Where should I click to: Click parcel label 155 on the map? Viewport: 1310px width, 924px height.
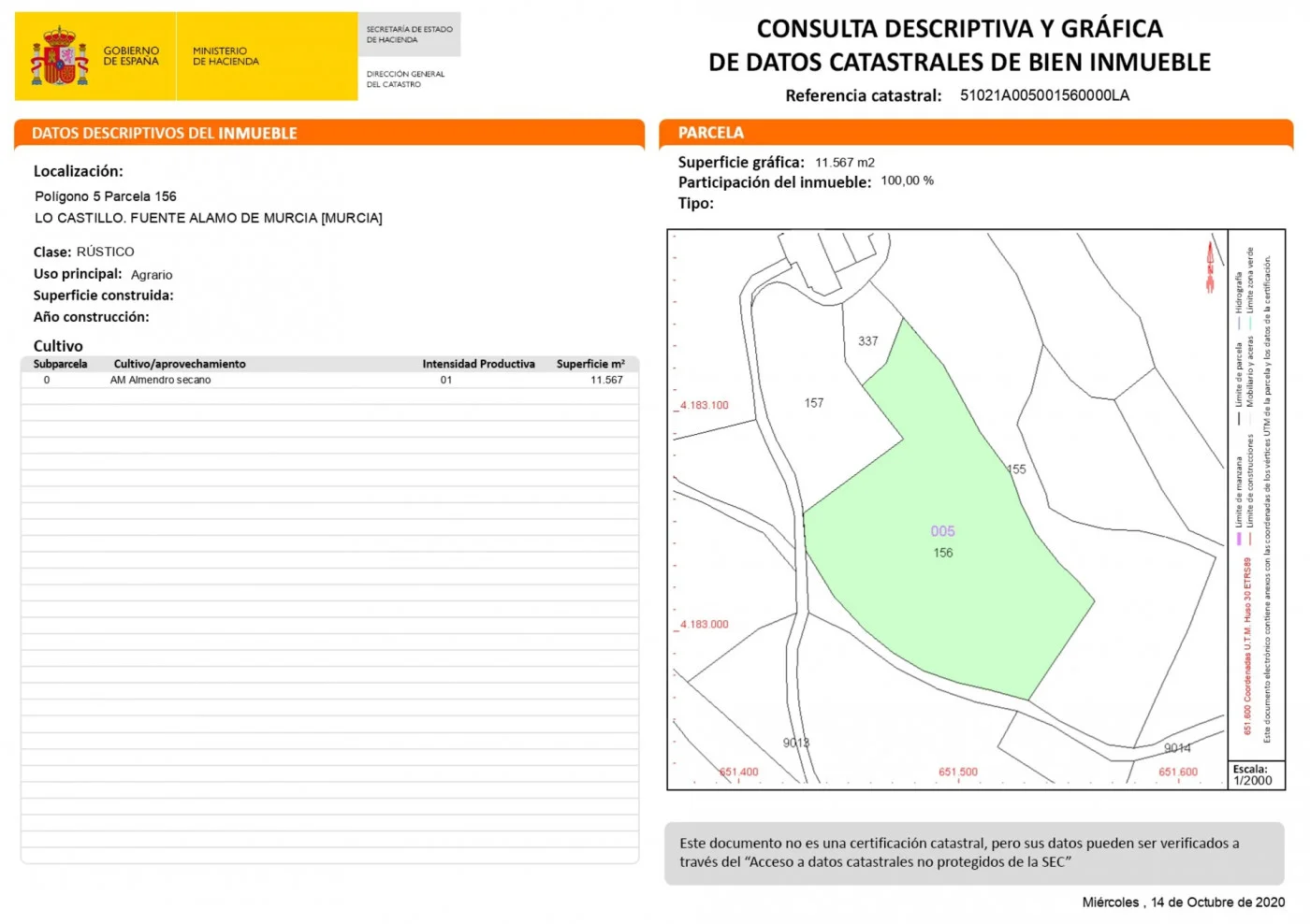[1016, 469]
